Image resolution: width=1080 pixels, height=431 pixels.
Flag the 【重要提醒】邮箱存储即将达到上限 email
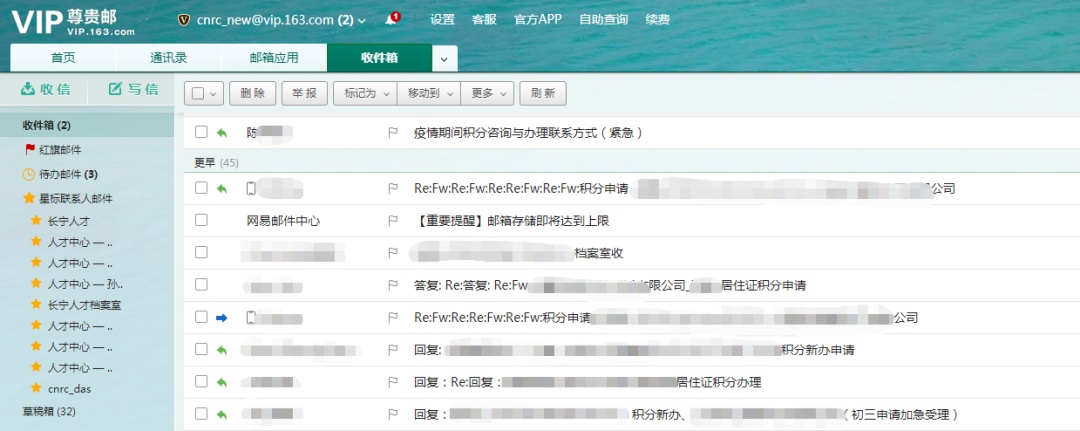coord(393,221)
